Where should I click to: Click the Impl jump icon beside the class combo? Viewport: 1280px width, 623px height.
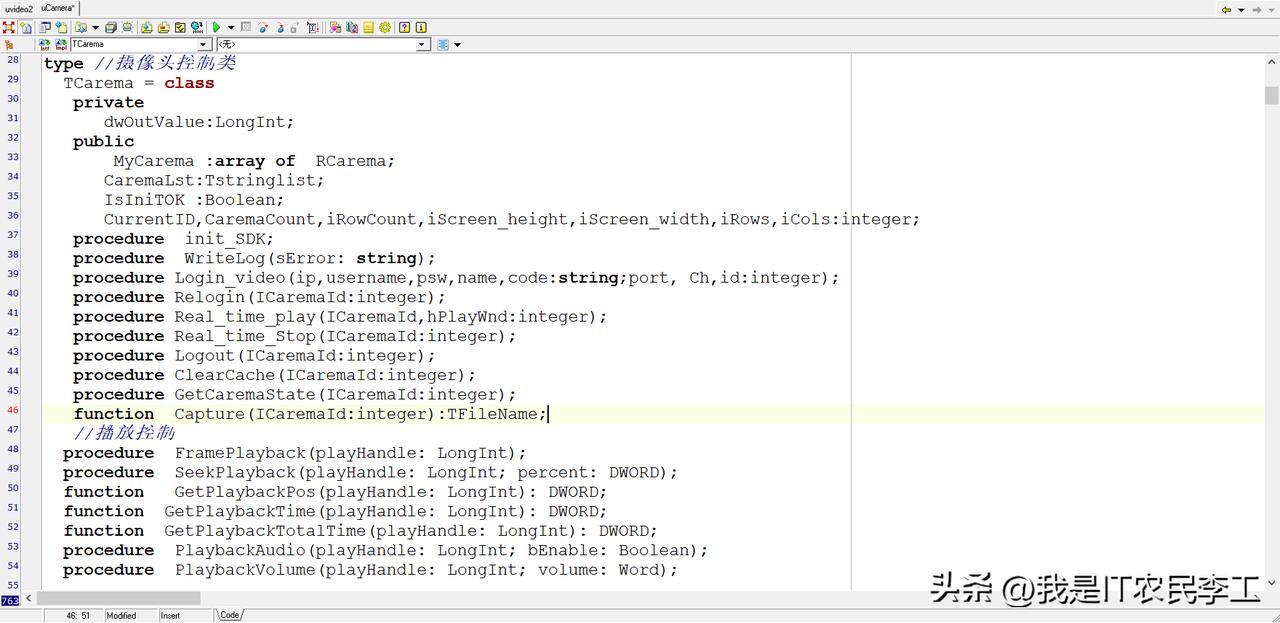pyautogui.click(x=61, y=45)
